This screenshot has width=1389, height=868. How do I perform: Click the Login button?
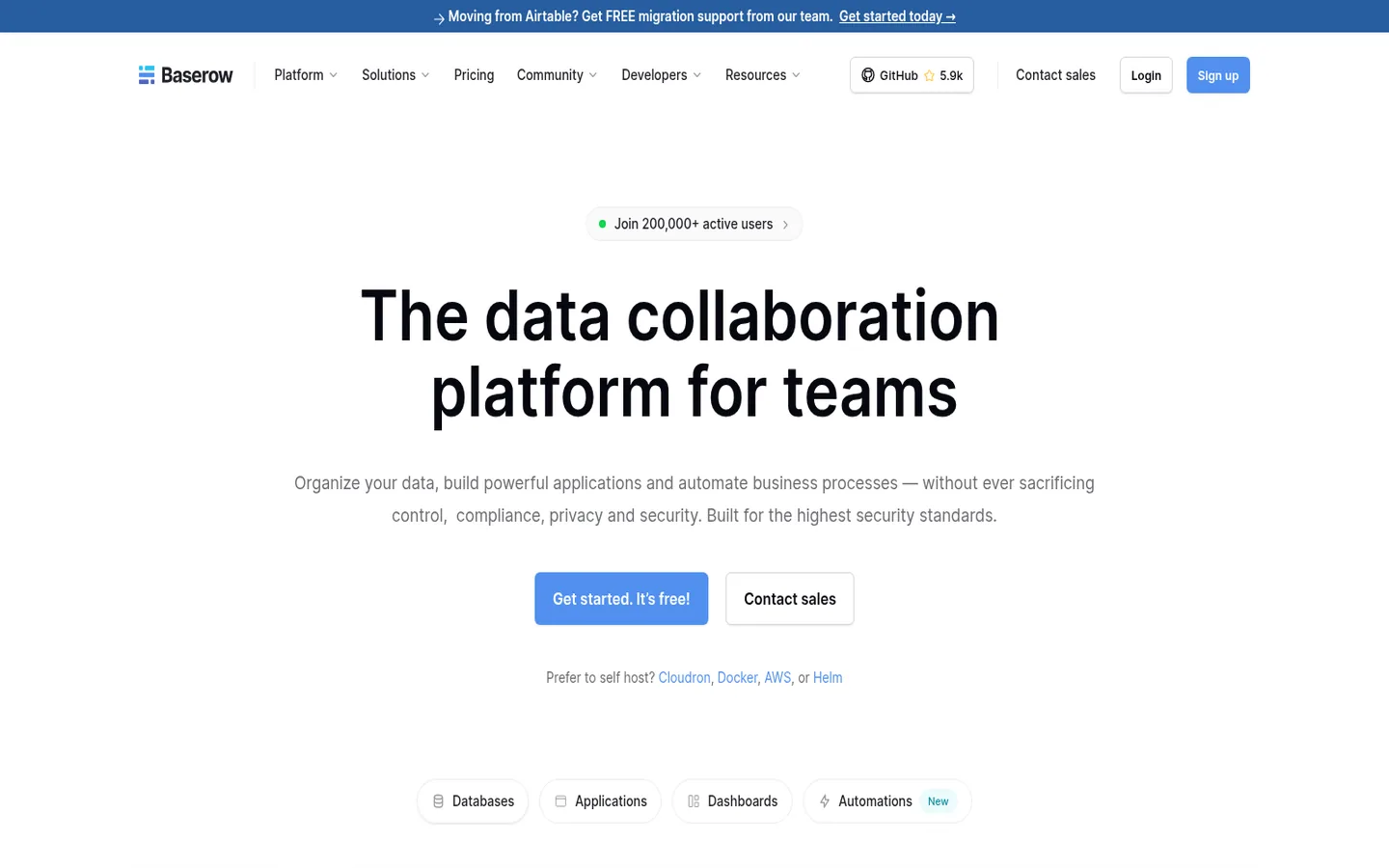pos(1146,75)
